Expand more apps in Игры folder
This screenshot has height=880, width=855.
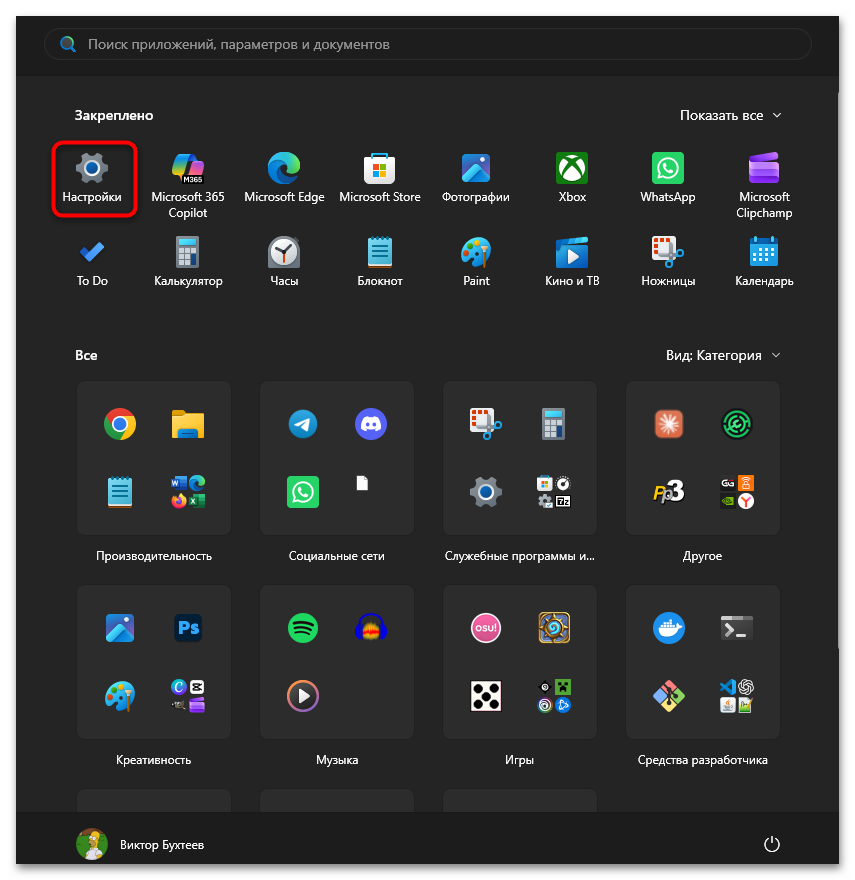554,696
